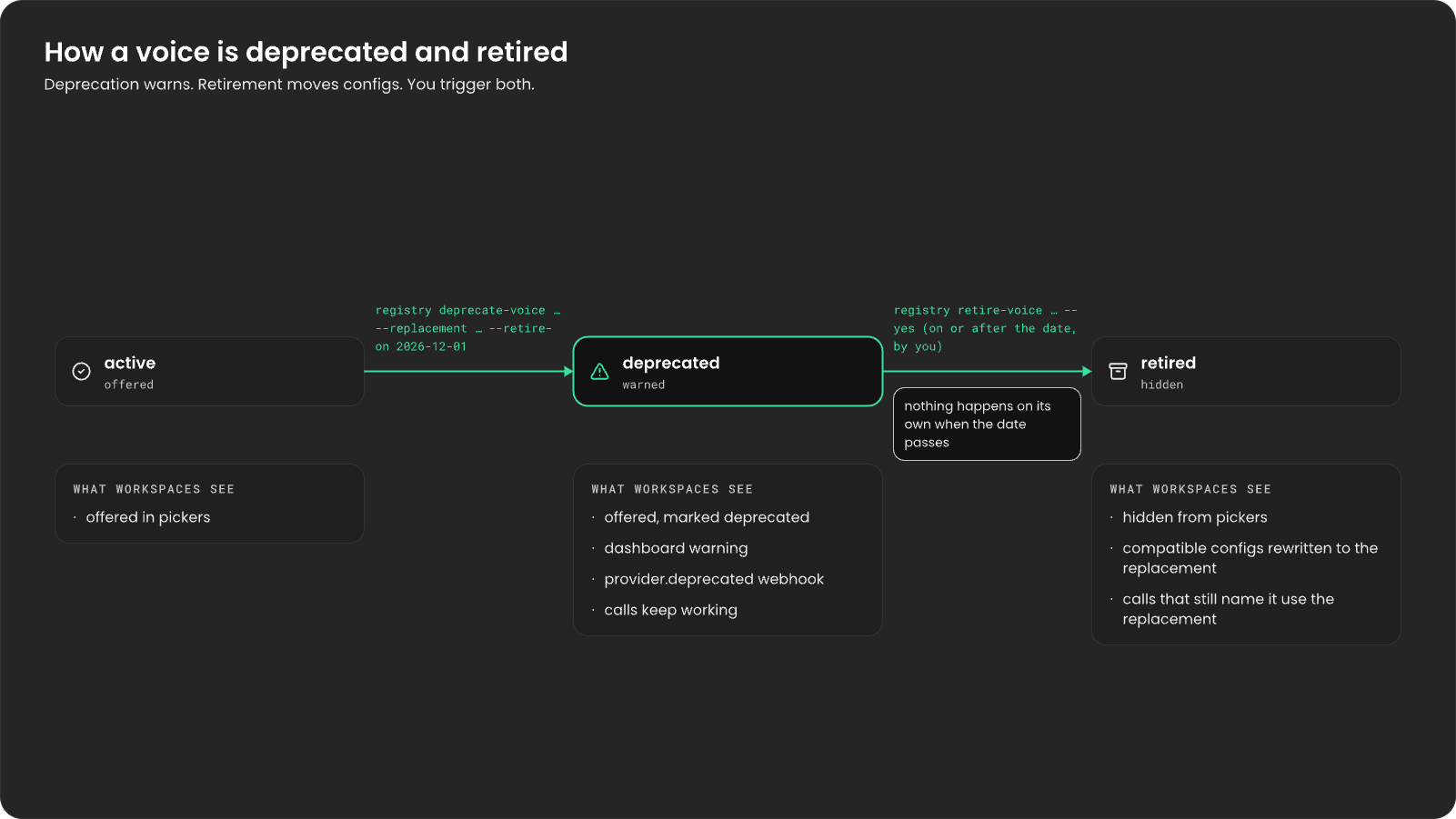
Task: Click the archive box icon on retired
Action: (1119, 371)
